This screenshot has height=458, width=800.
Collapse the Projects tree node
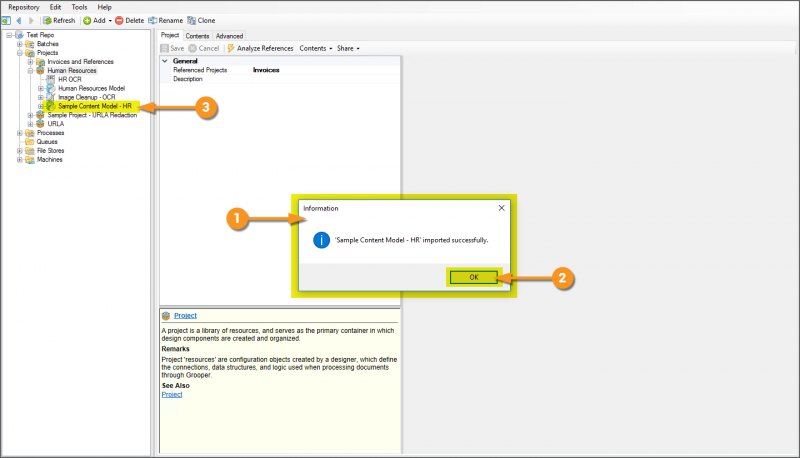[x=19, y=53]
